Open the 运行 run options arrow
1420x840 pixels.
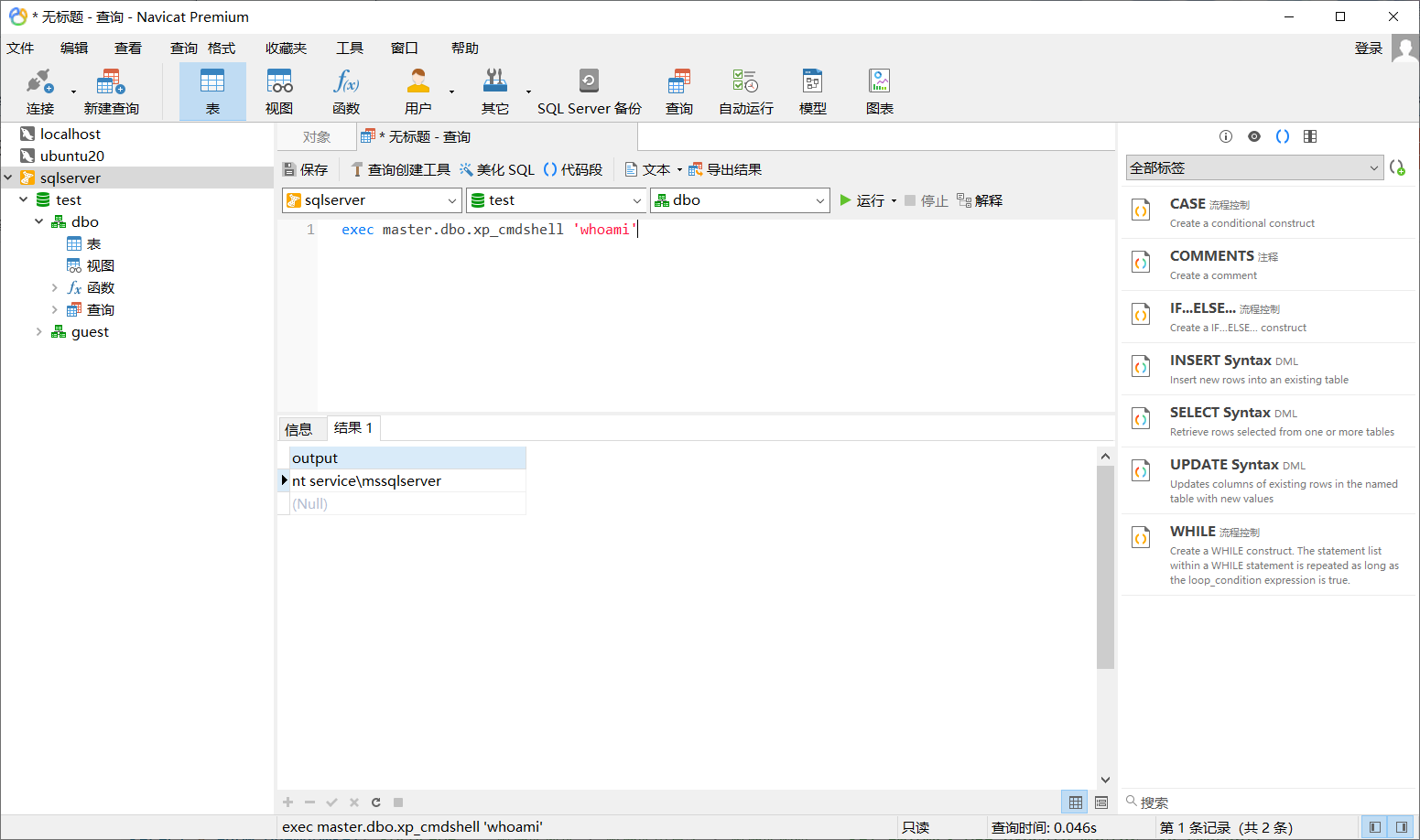[x=894, y=200]
